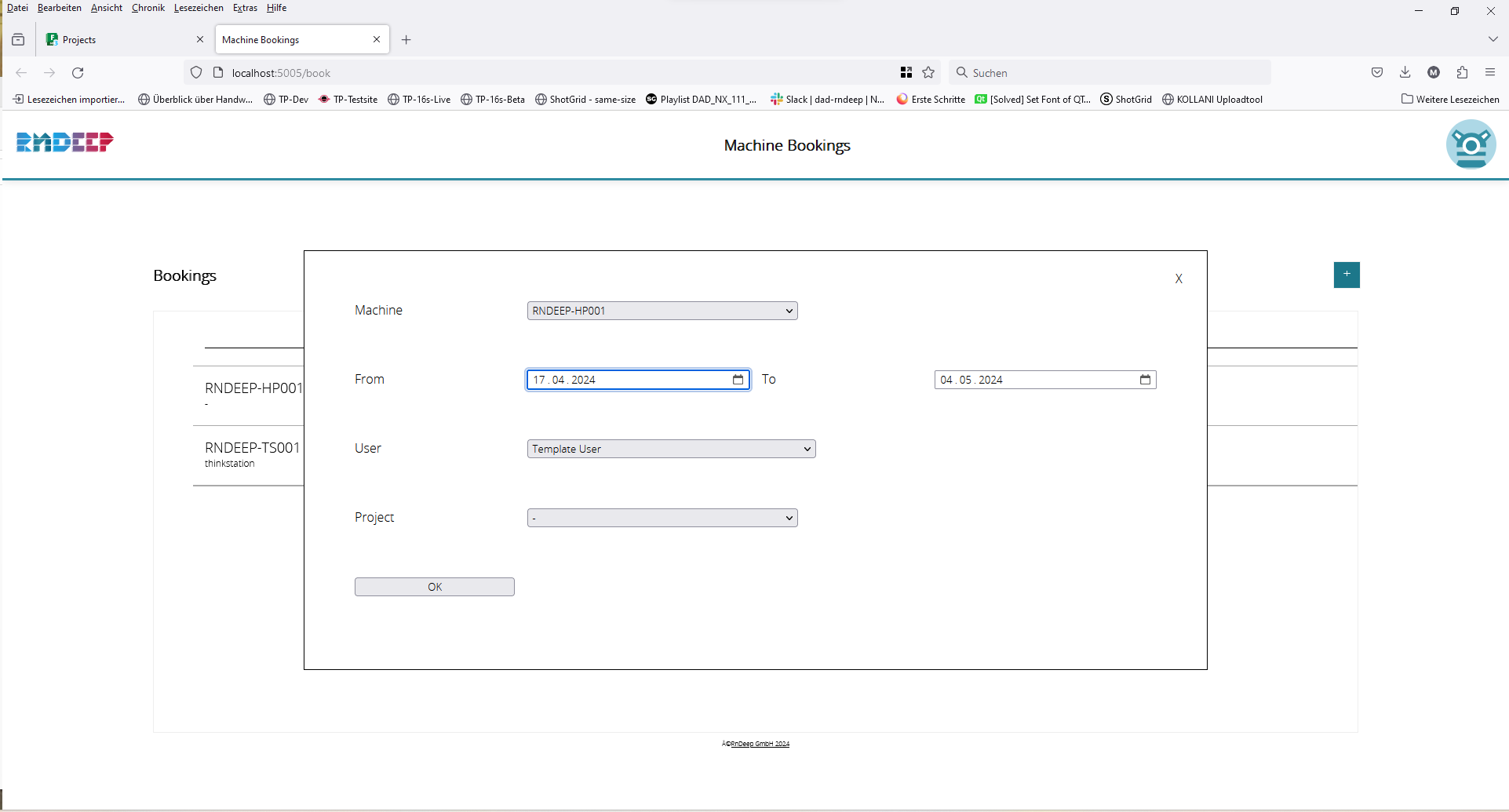This screenshot has width=1509, height=812.
Task: Open Firefox downloads panel
Action: pos(1405,73)
